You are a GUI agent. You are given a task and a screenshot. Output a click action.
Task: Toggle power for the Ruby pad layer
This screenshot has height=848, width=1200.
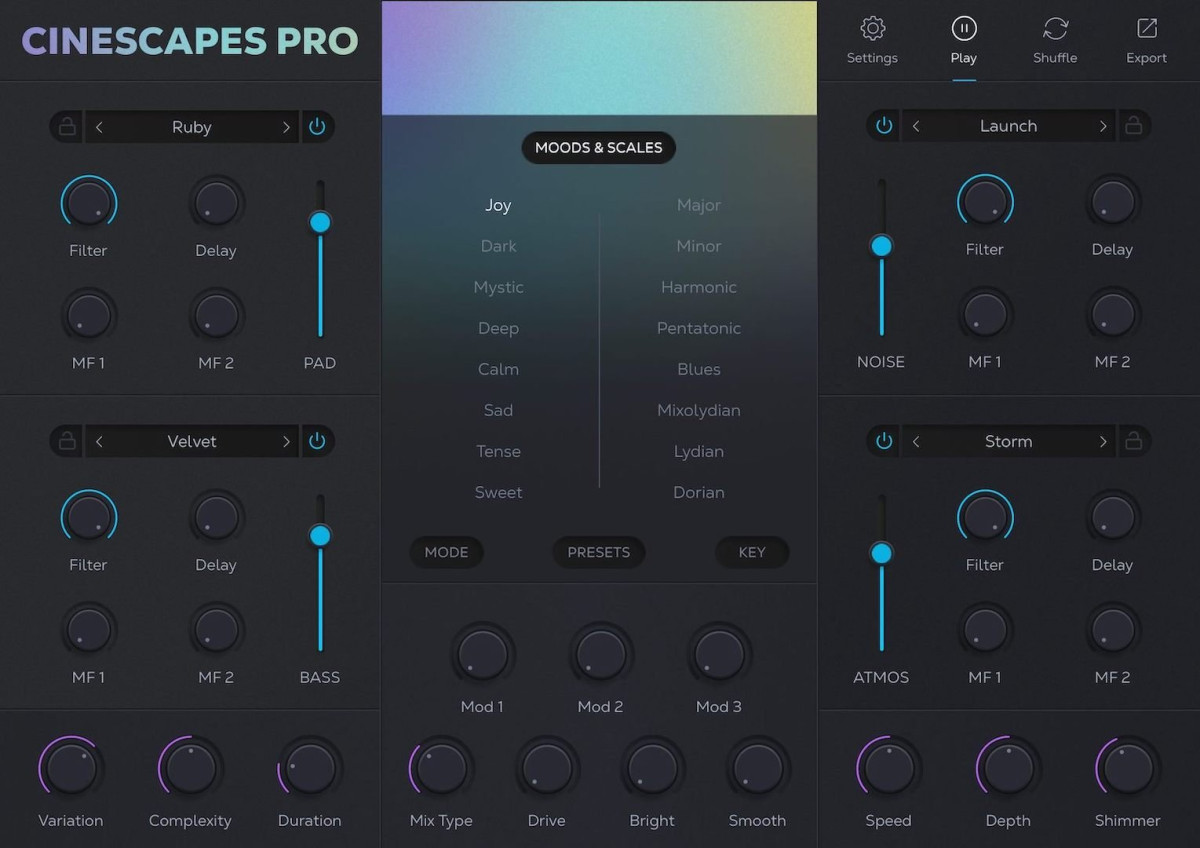(x=317, y=127)
